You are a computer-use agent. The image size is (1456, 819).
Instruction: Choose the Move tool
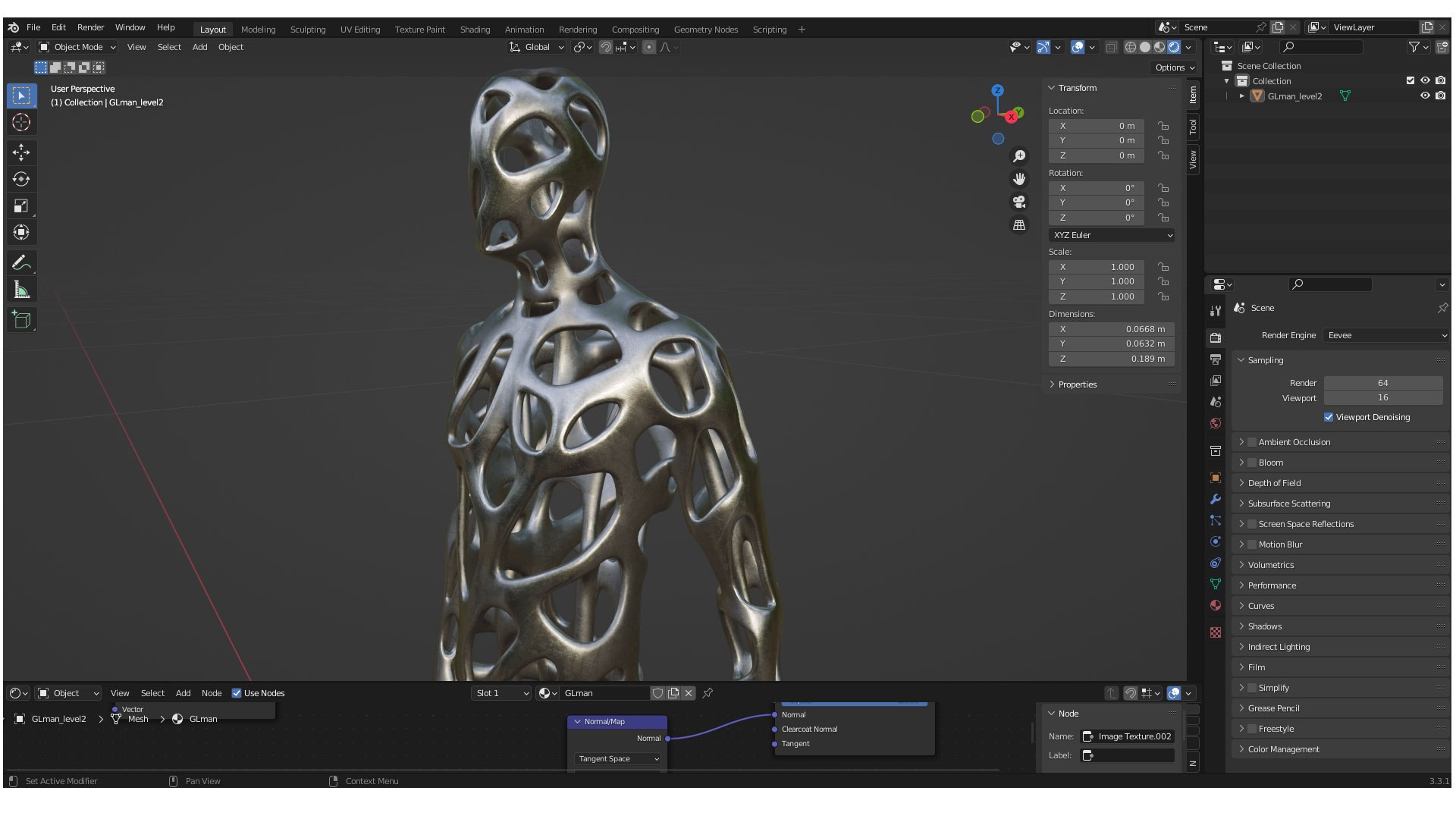pos(21,152)
